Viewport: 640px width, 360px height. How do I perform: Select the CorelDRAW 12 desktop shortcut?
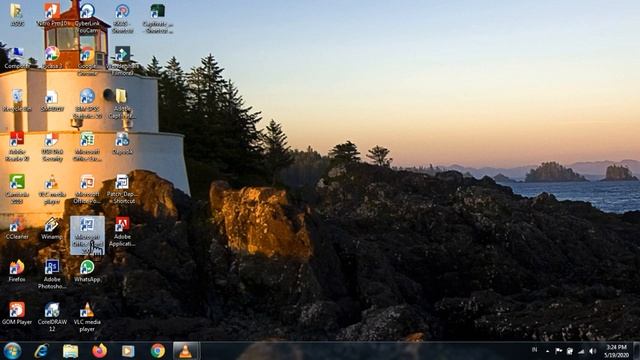coord(52,317)
